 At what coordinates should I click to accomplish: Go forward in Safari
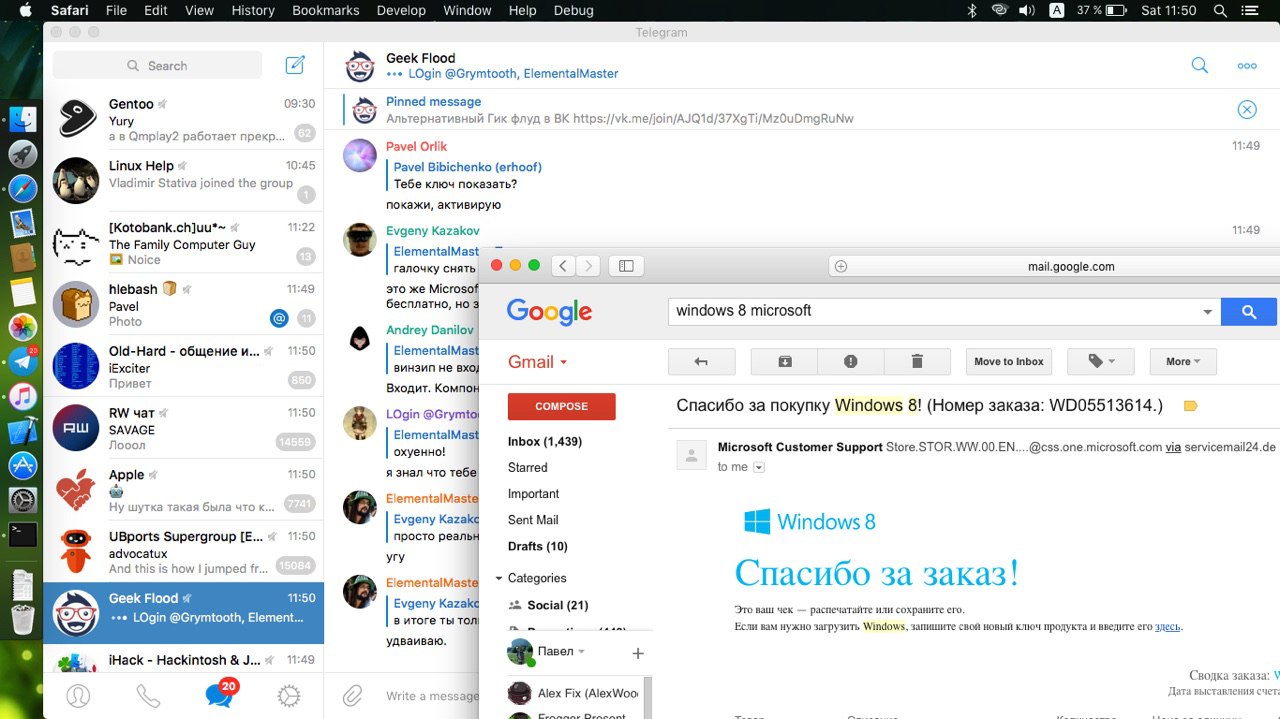[x=588, y=266]
